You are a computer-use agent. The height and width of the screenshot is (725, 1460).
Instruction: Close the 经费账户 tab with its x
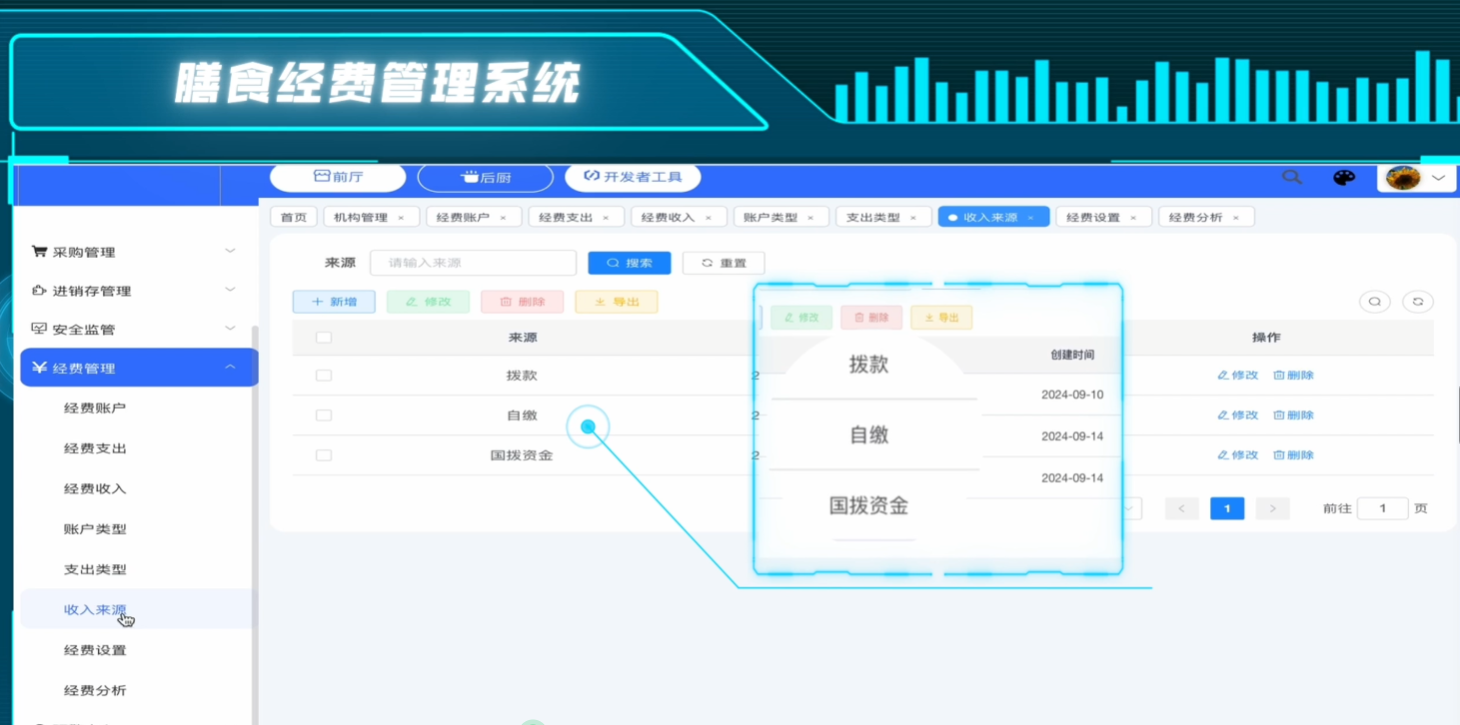(503, 217)
